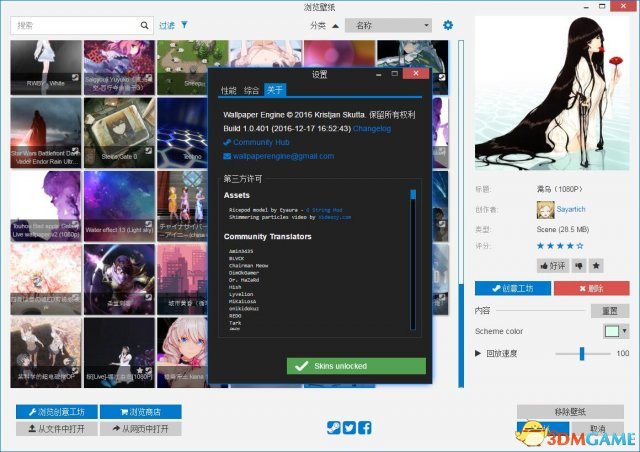640x452 pixels.
Task: Click Sayartich author avatar
Action: point(545,209)
